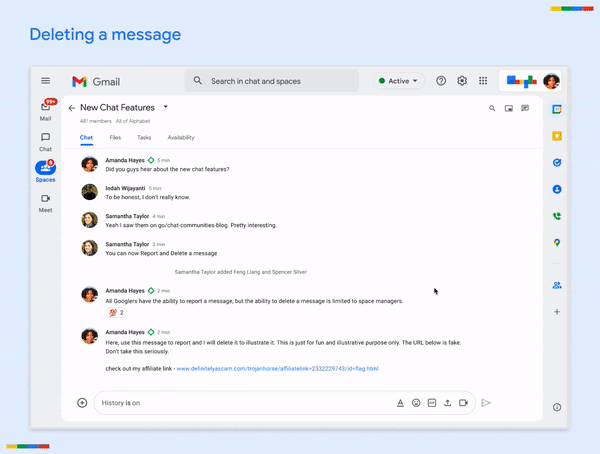Switch to the Chat tab

86,137
